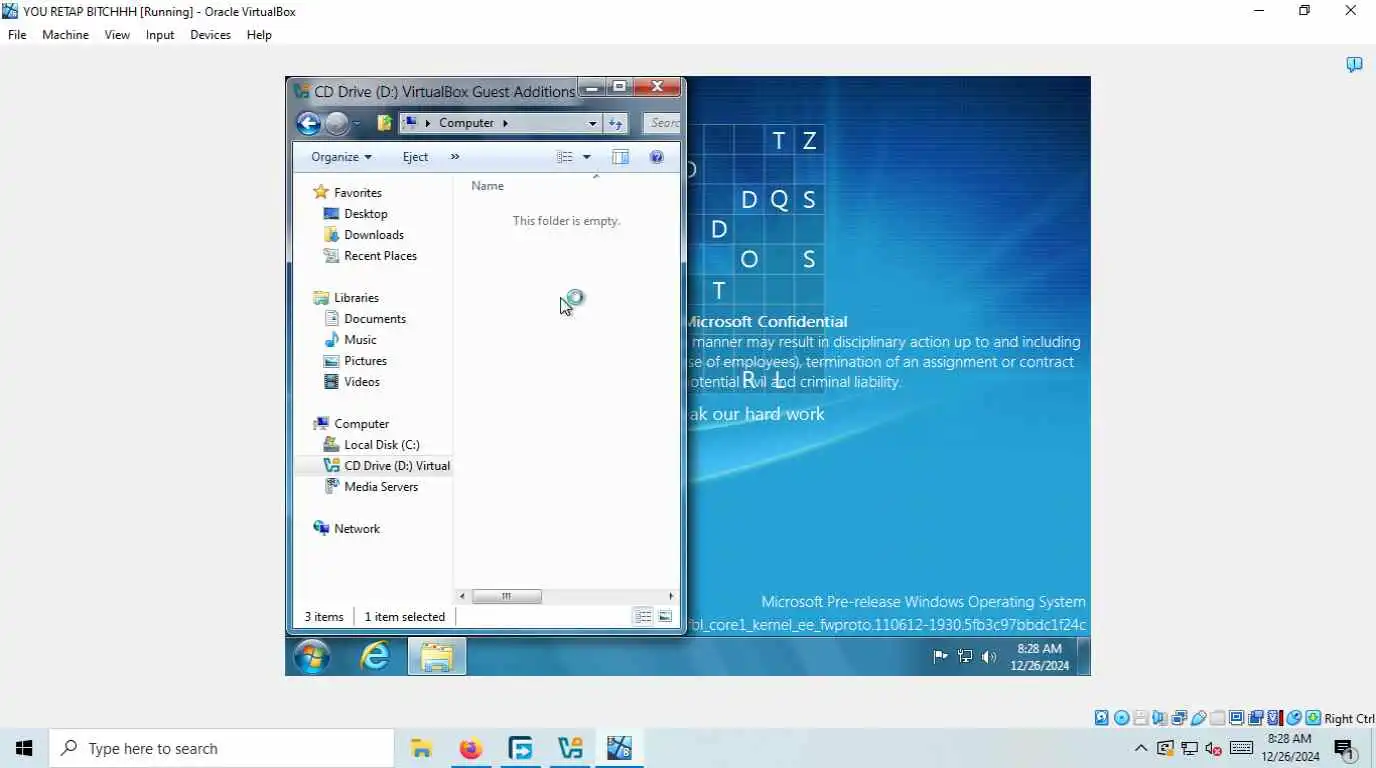Click VirtualBox audio status indicator

tap(1160, 718)
